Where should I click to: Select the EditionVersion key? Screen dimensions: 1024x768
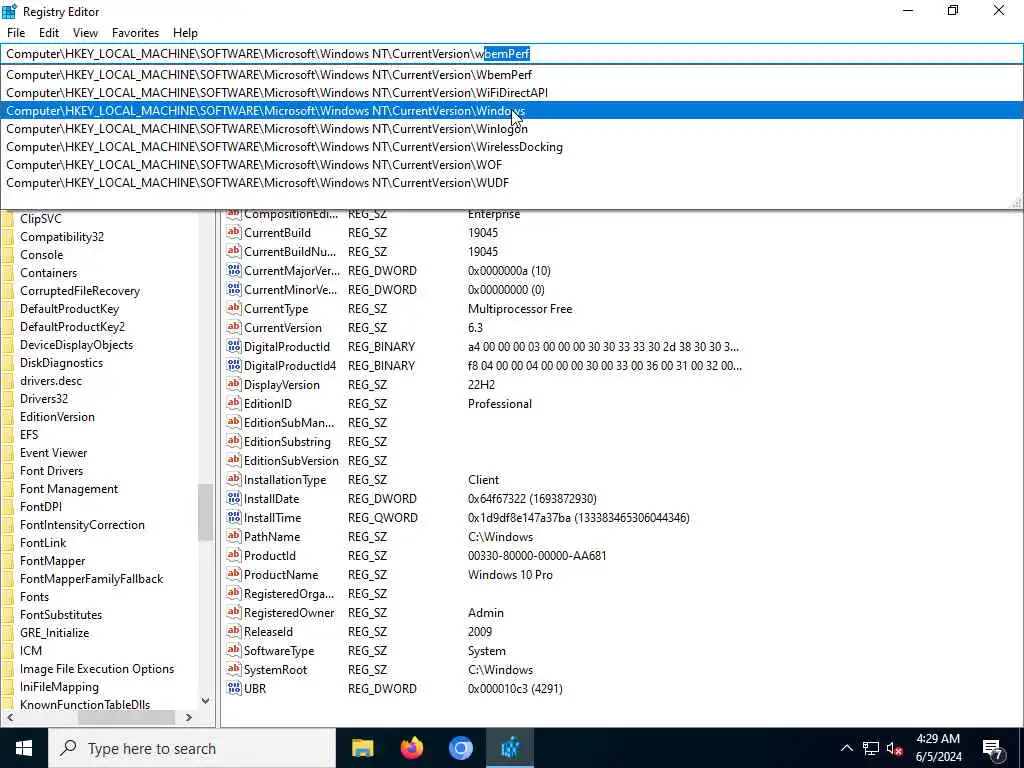point(57,417)
